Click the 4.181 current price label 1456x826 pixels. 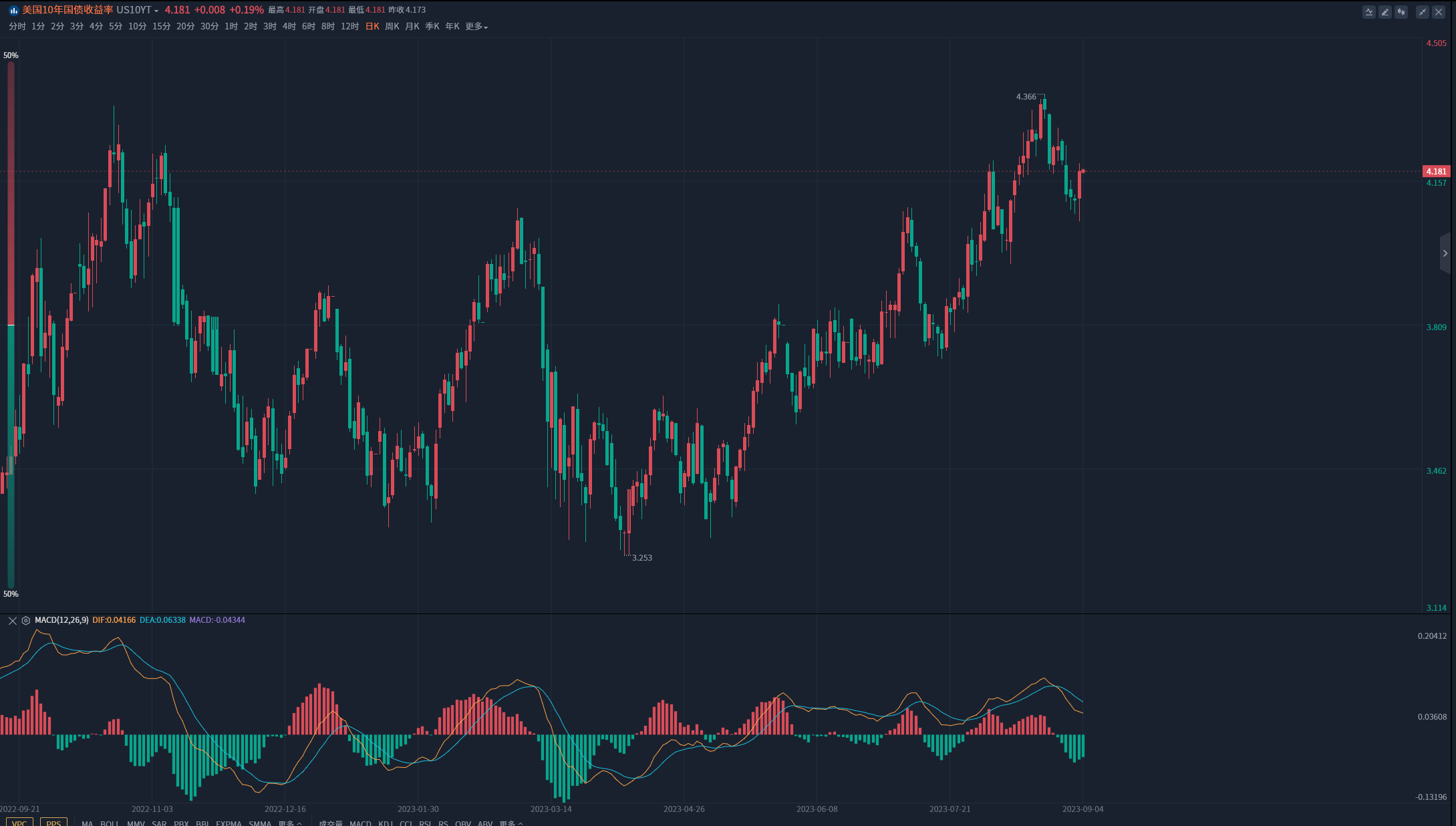[x=1436, y=172]
